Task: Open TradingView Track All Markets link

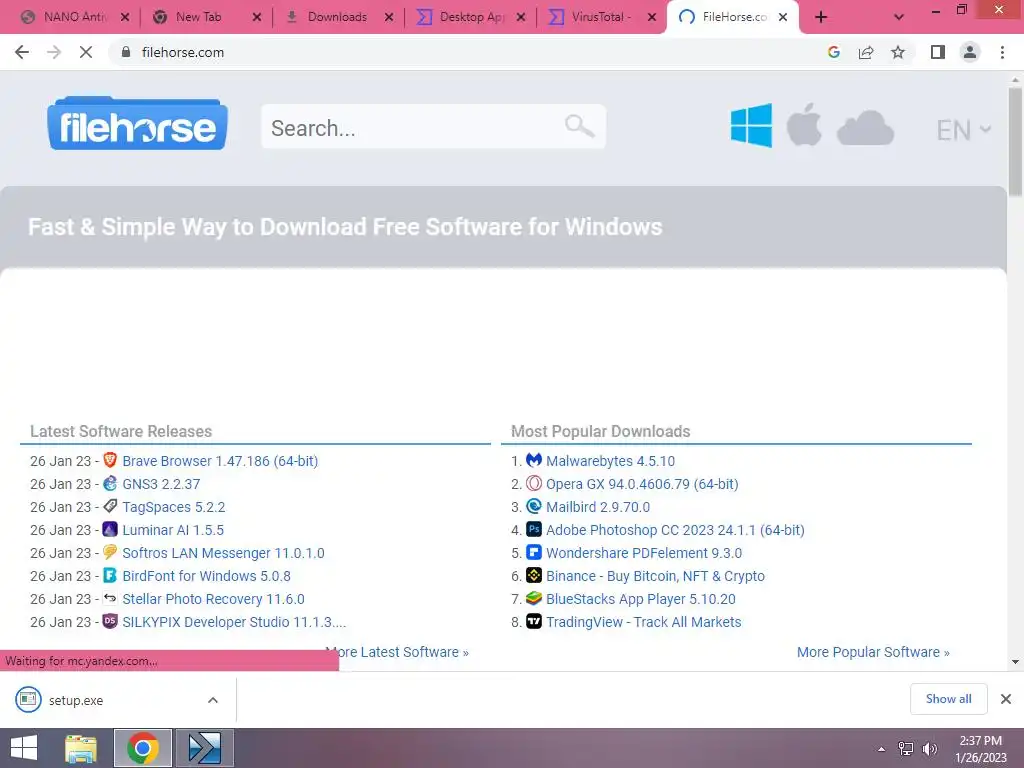Action: coord(643,622)
